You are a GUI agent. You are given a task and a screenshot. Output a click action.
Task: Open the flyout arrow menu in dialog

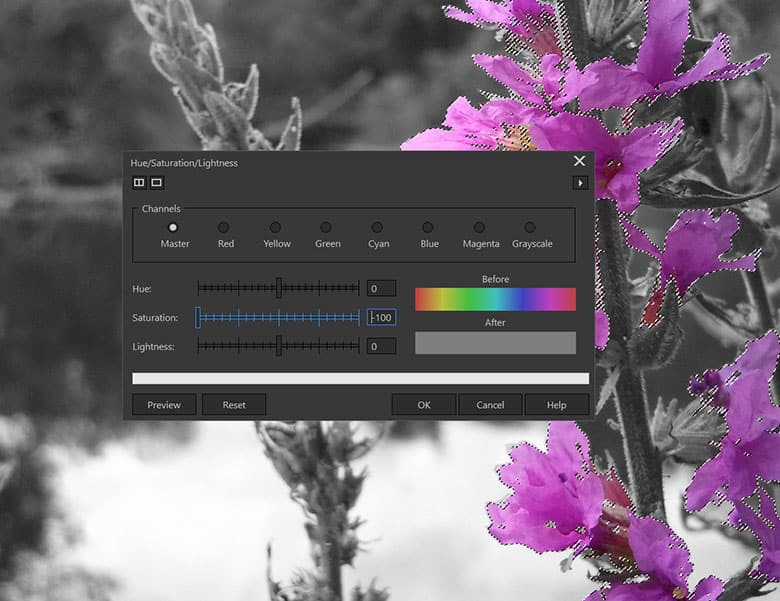coord(579,183)
